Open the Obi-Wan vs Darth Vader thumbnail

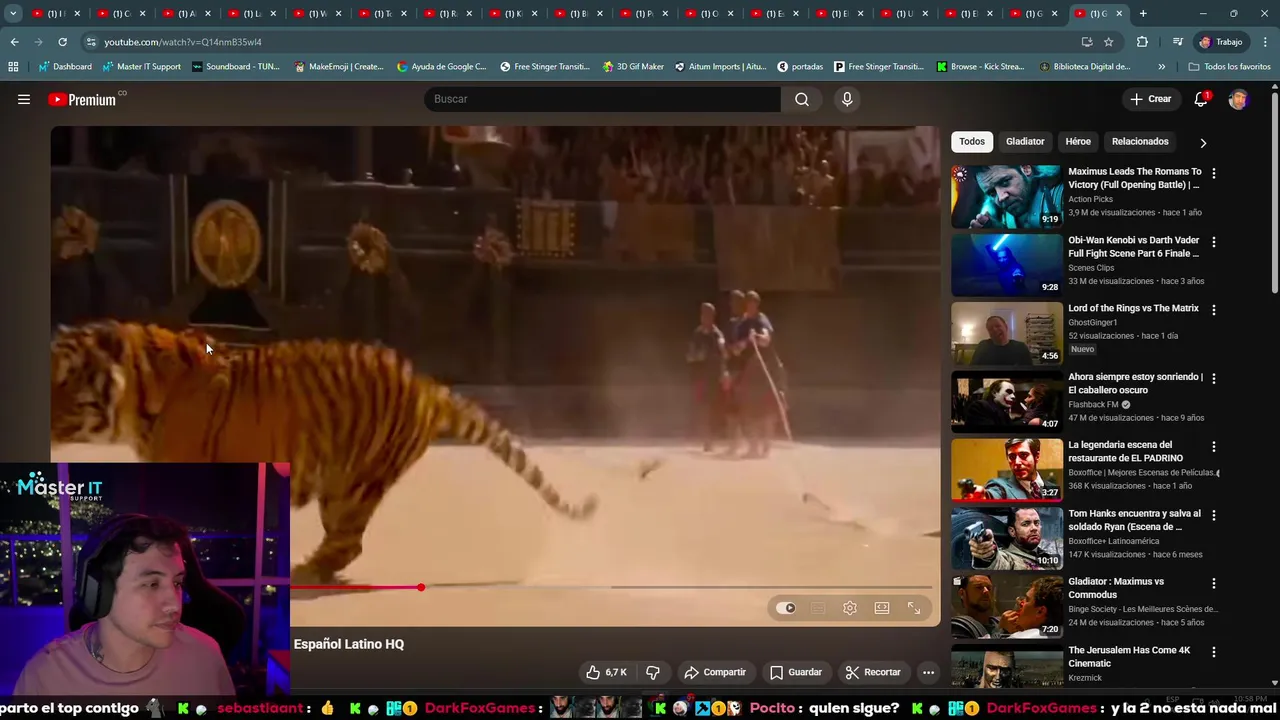coord(1006,264)
